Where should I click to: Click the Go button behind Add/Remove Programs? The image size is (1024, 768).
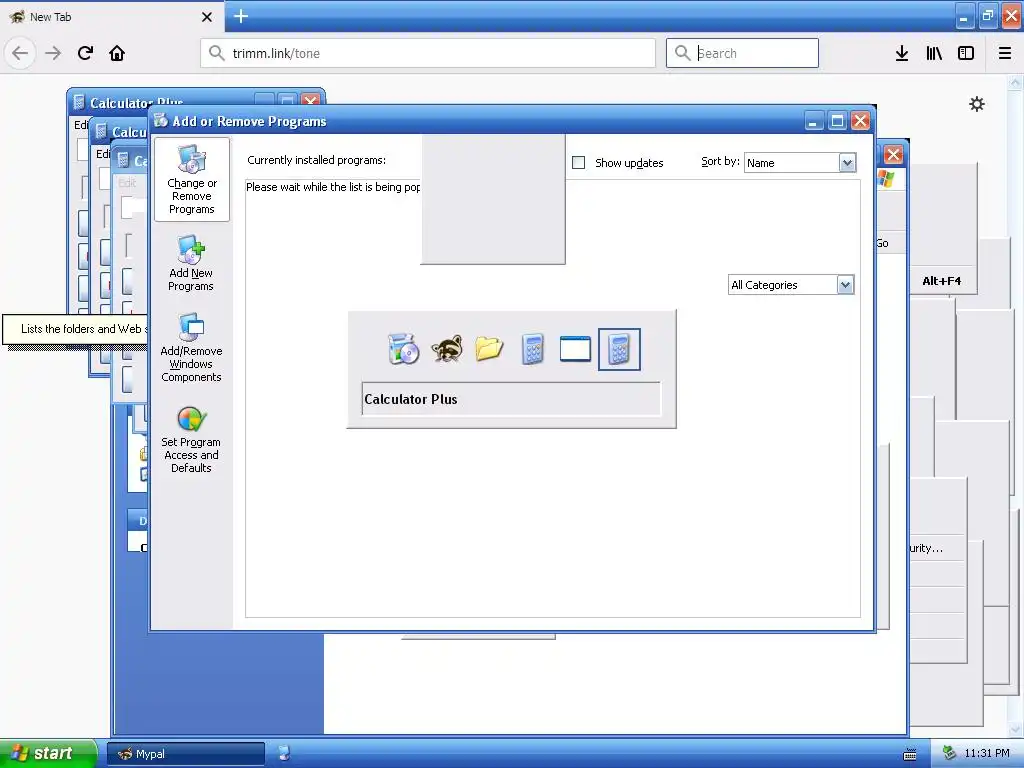pos(882,243)
